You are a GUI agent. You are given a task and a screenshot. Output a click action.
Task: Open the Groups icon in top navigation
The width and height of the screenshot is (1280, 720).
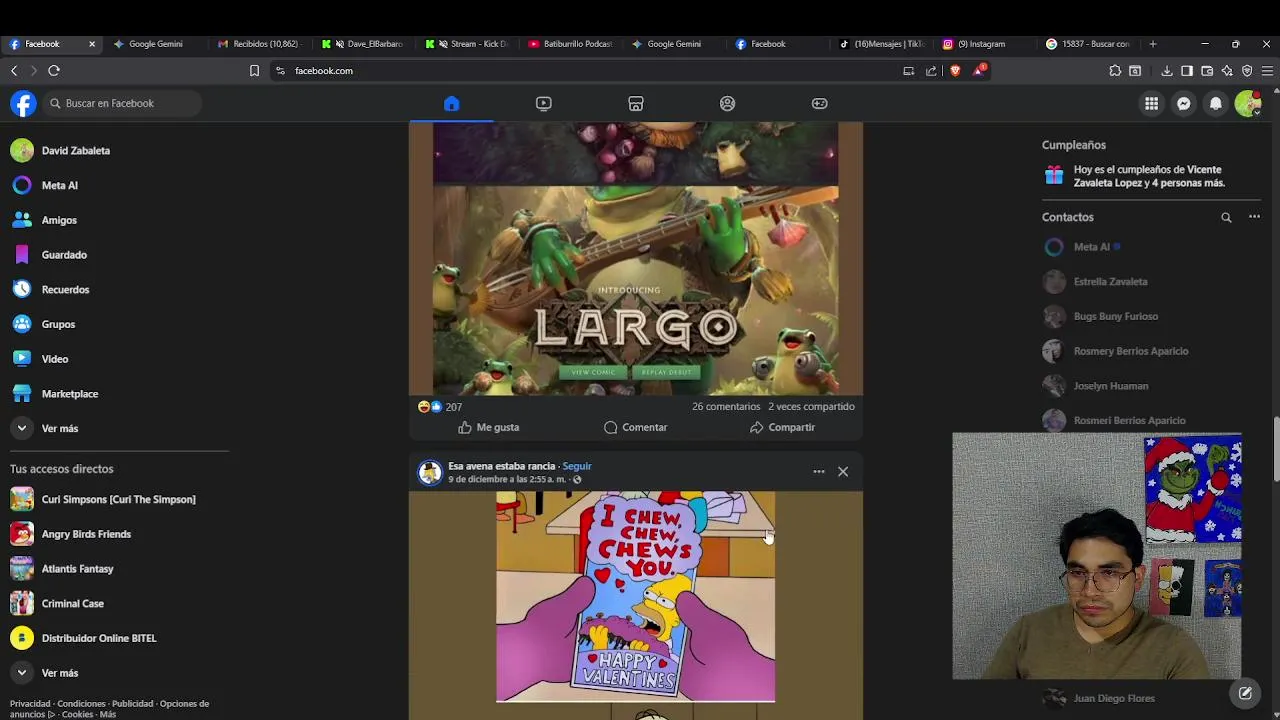tap(727, 103)
